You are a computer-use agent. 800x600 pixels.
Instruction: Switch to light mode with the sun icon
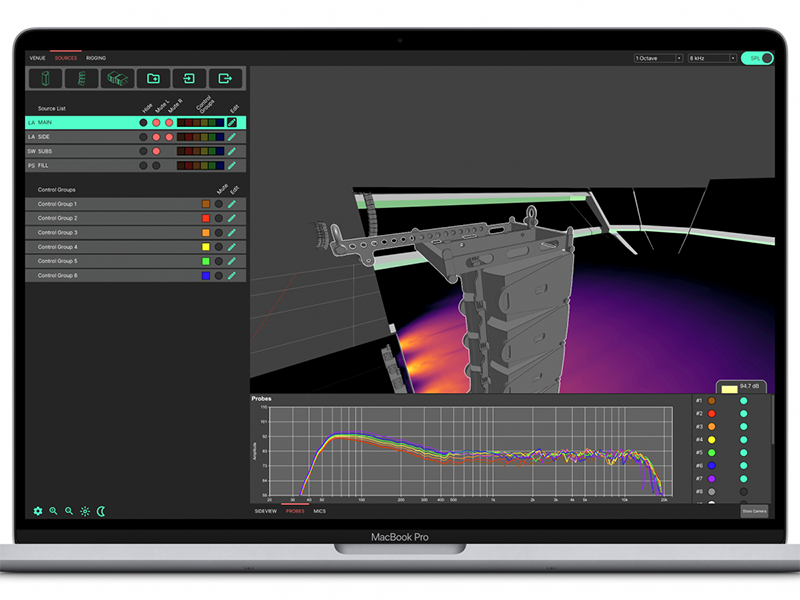click(85, 511)
